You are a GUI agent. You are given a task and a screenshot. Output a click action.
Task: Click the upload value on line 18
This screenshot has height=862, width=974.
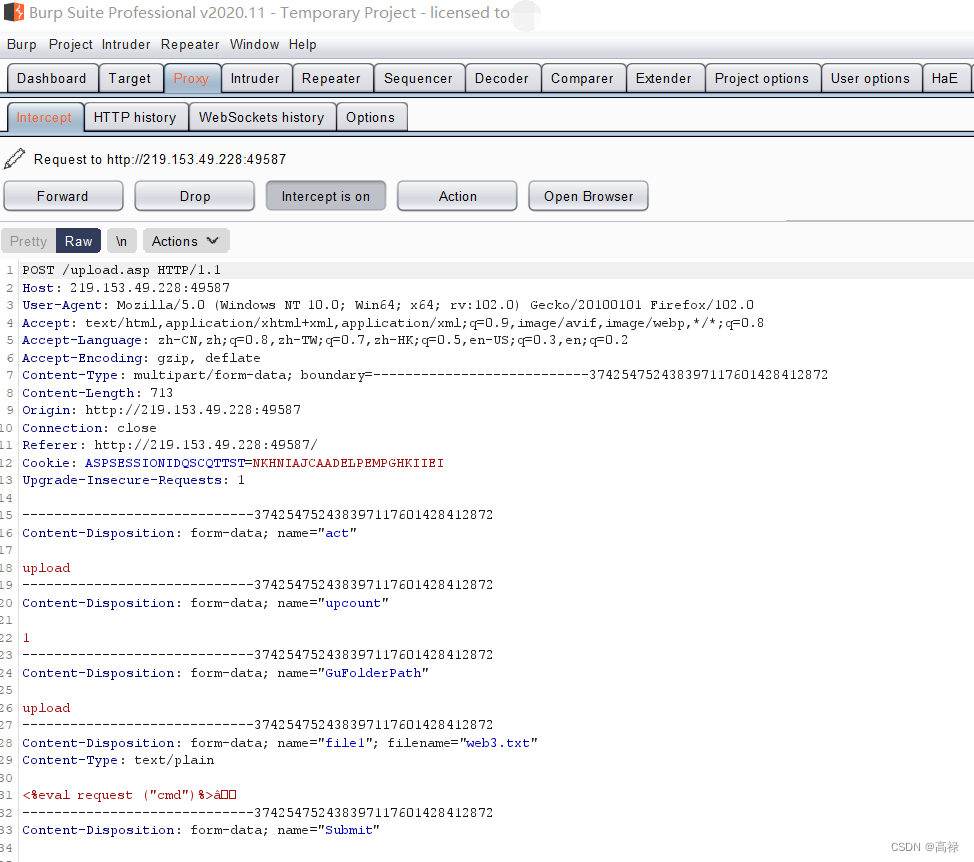(x=47, y=568)
